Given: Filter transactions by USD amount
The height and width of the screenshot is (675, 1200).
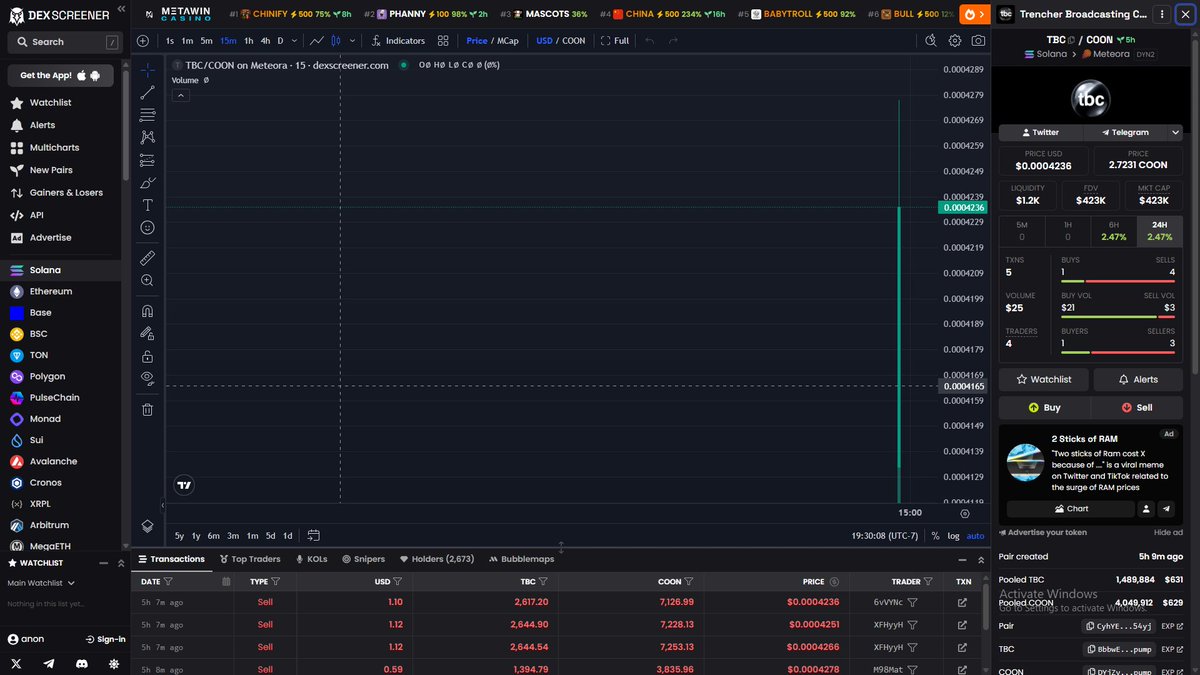Looking at the screenshot, I should coord(397,581).
